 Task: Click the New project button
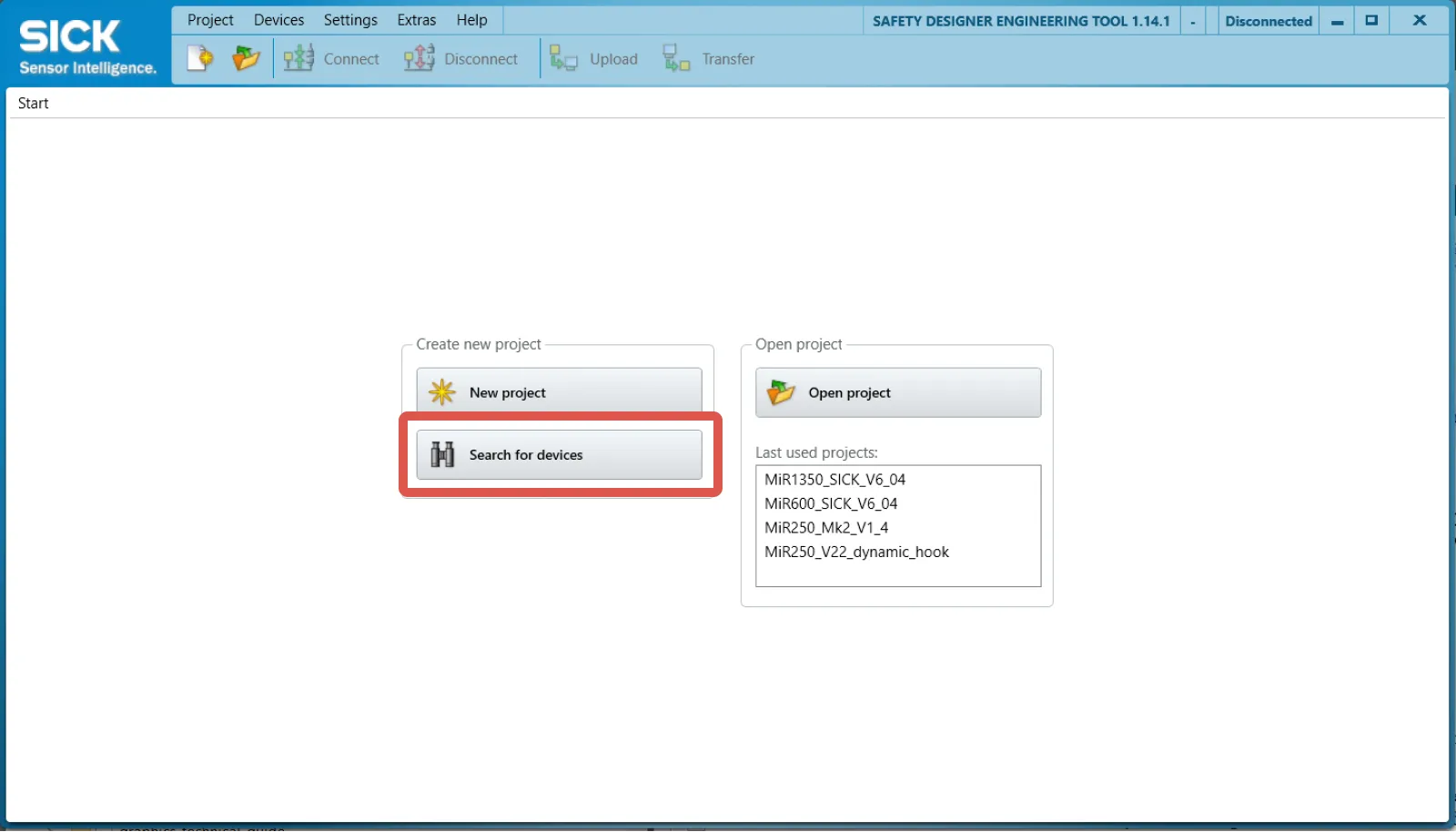(559, 391)
